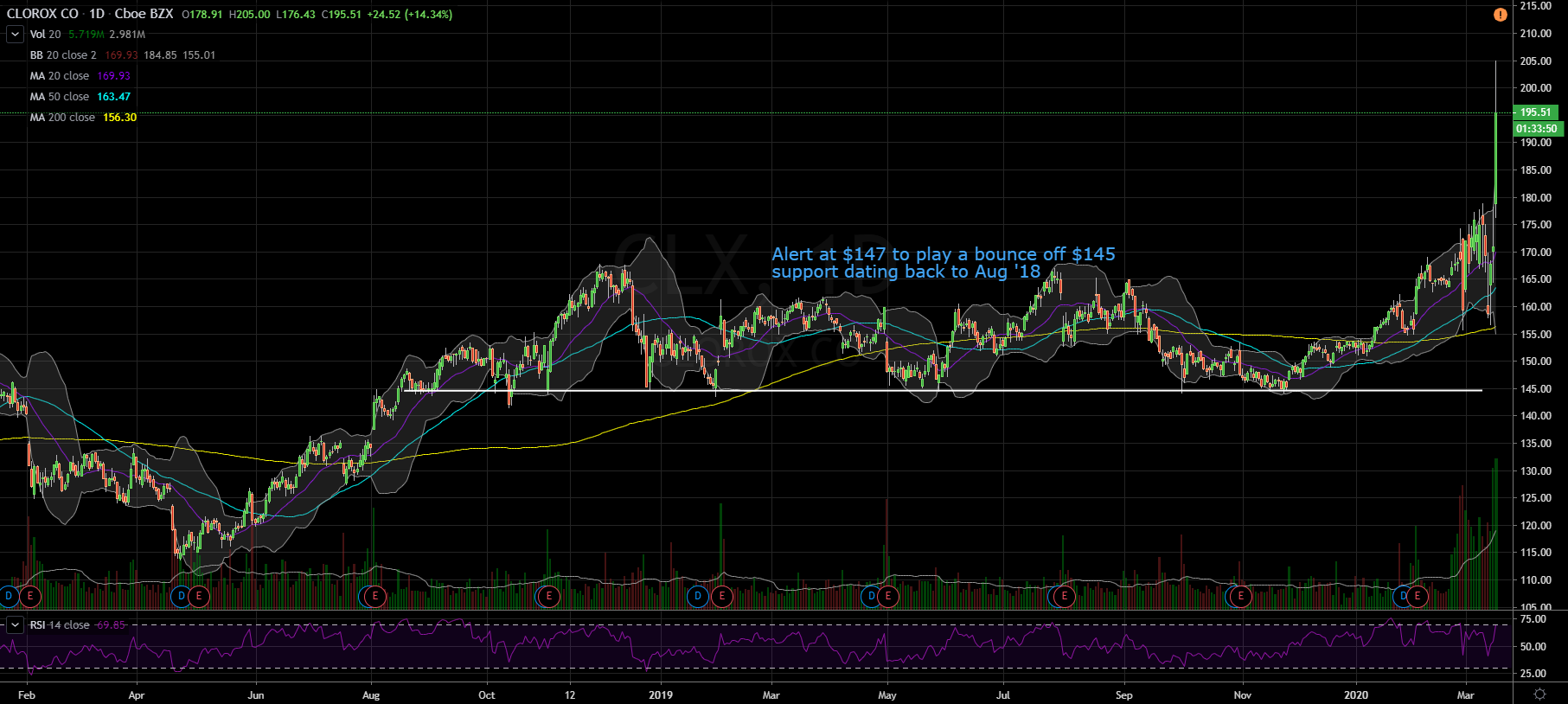Click the Jun time axis label
Viewport: 1568px width, 704px height.
(x=255, y=695)
